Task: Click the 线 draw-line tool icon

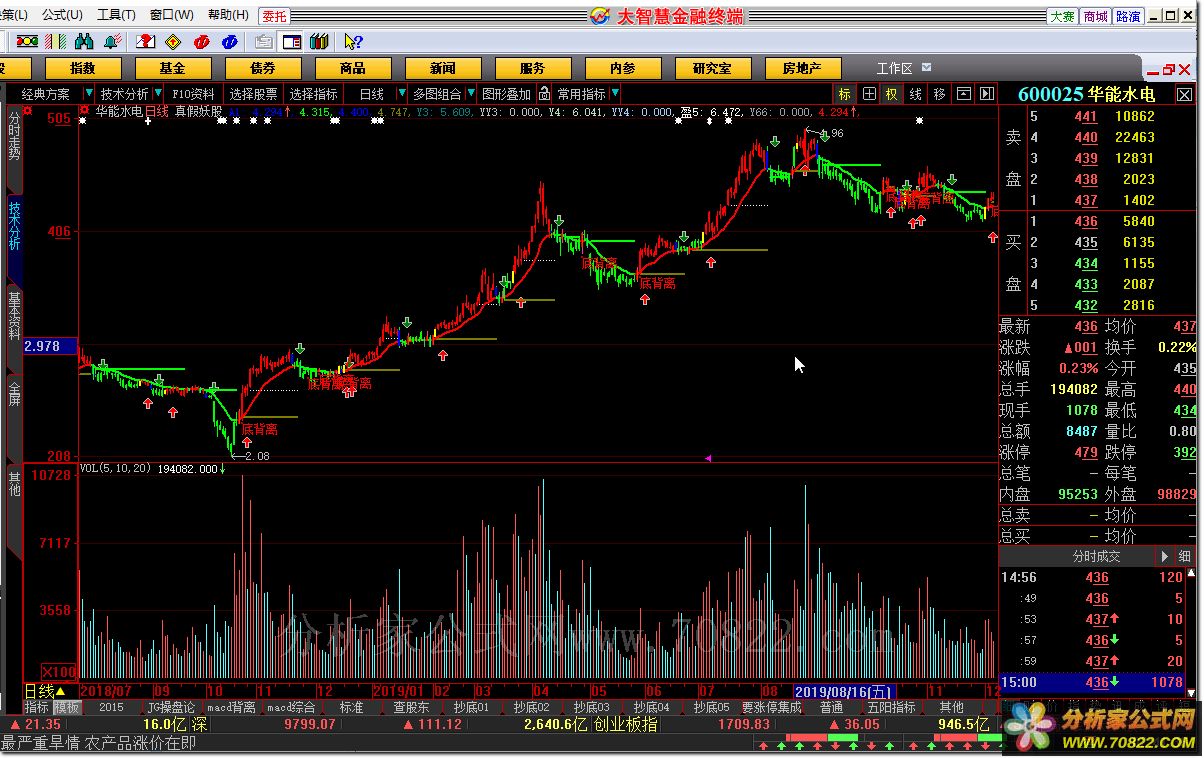Action: click(915, 94)
